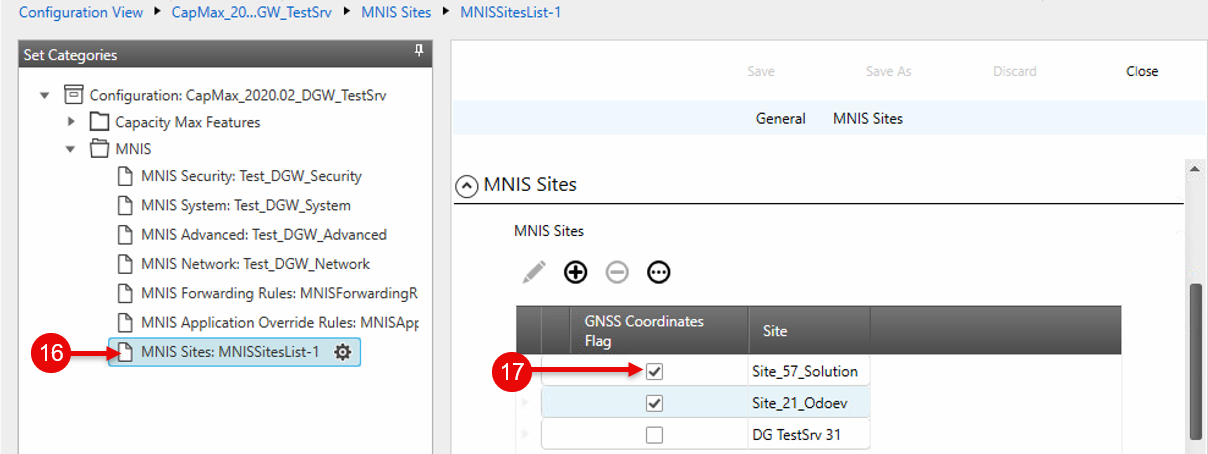Viewport: 1208px width, 454px height.
Task: Click the MNIS Application Override Rules document icon
Action: coord(125,323)
